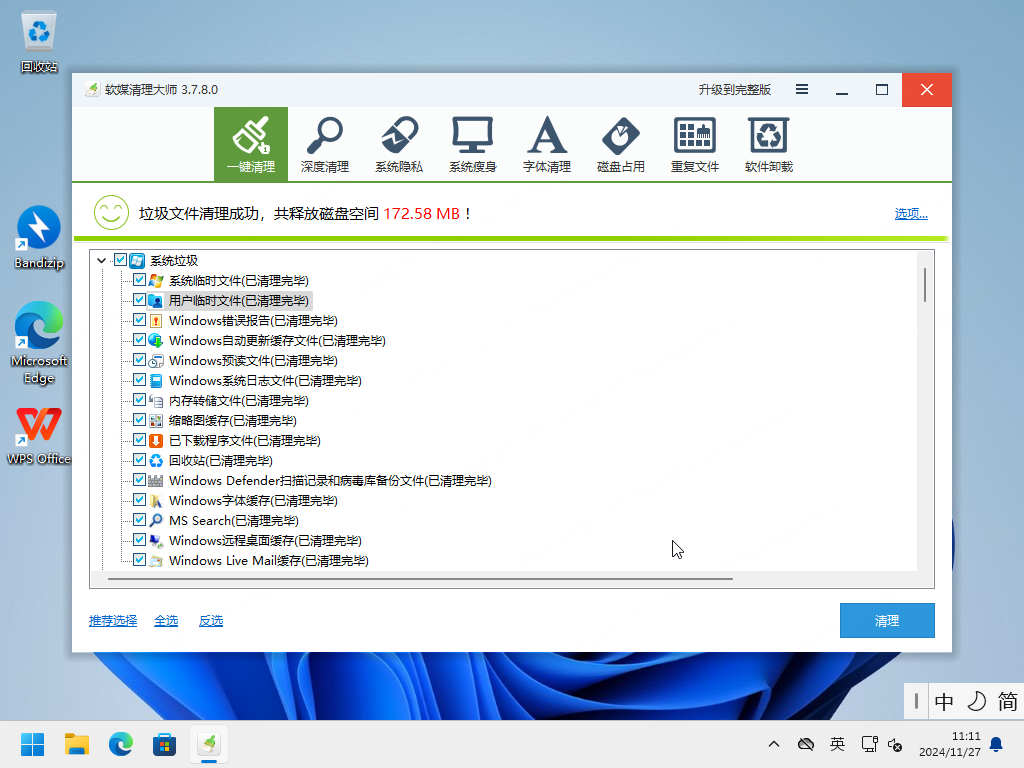Viewport: 1024px width, 768px height.
Task: Open the 磁盘占用 tab
Action: point(620,144)
